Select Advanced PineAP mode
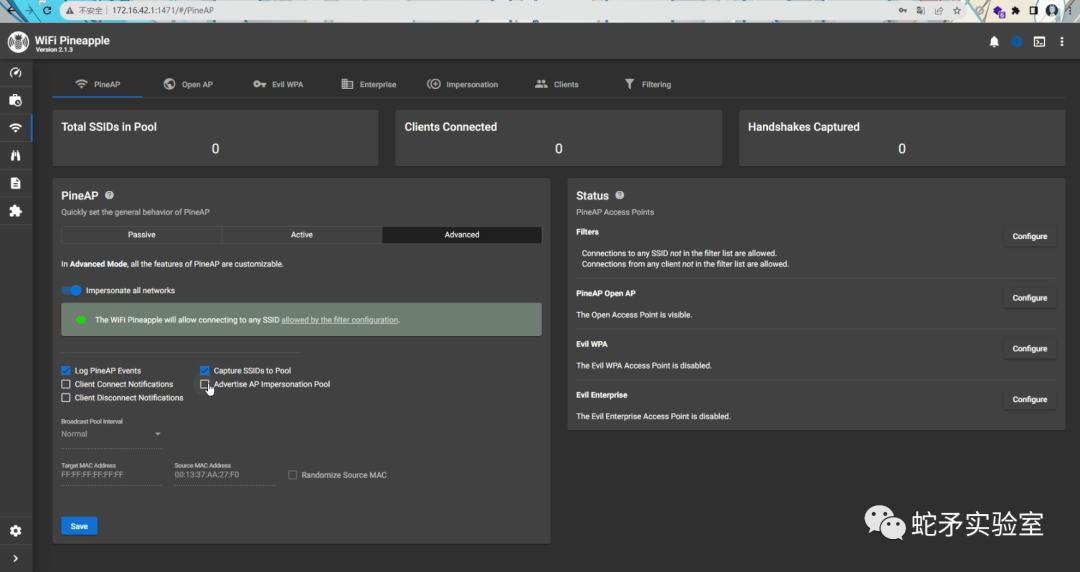This screenshot has height=572, width=1080. pyautogui.click(x=461, y=234)
